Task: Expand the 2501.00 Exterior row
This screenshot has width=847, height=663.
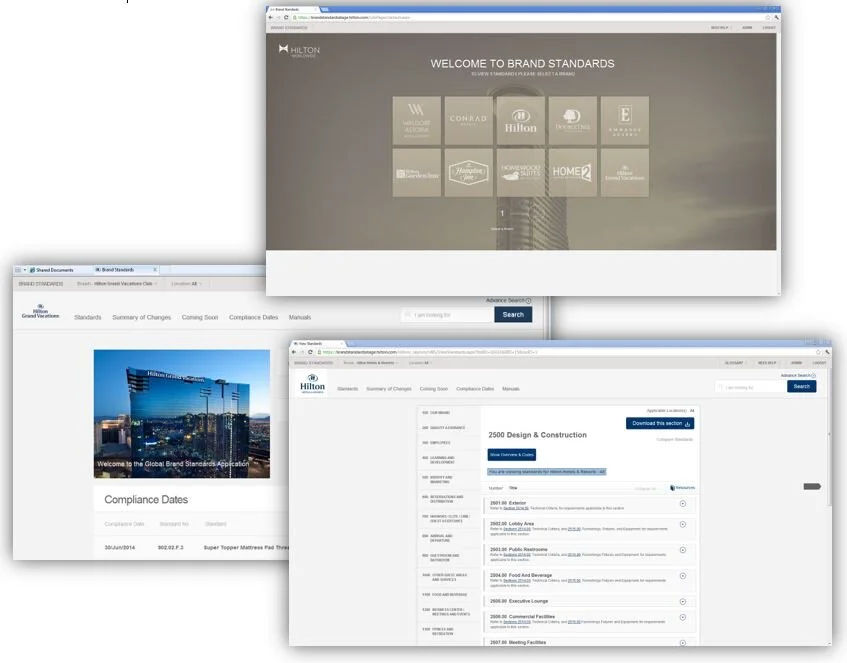Action: 683,504
